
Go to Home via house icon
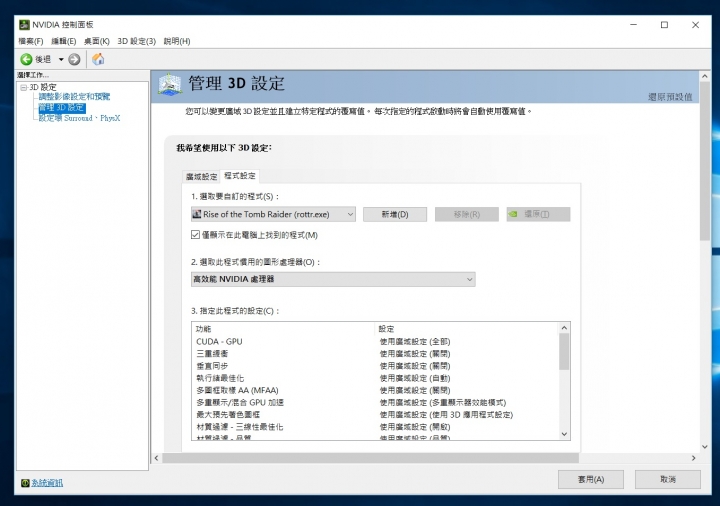pyautogui.click(x=98, y=59)
